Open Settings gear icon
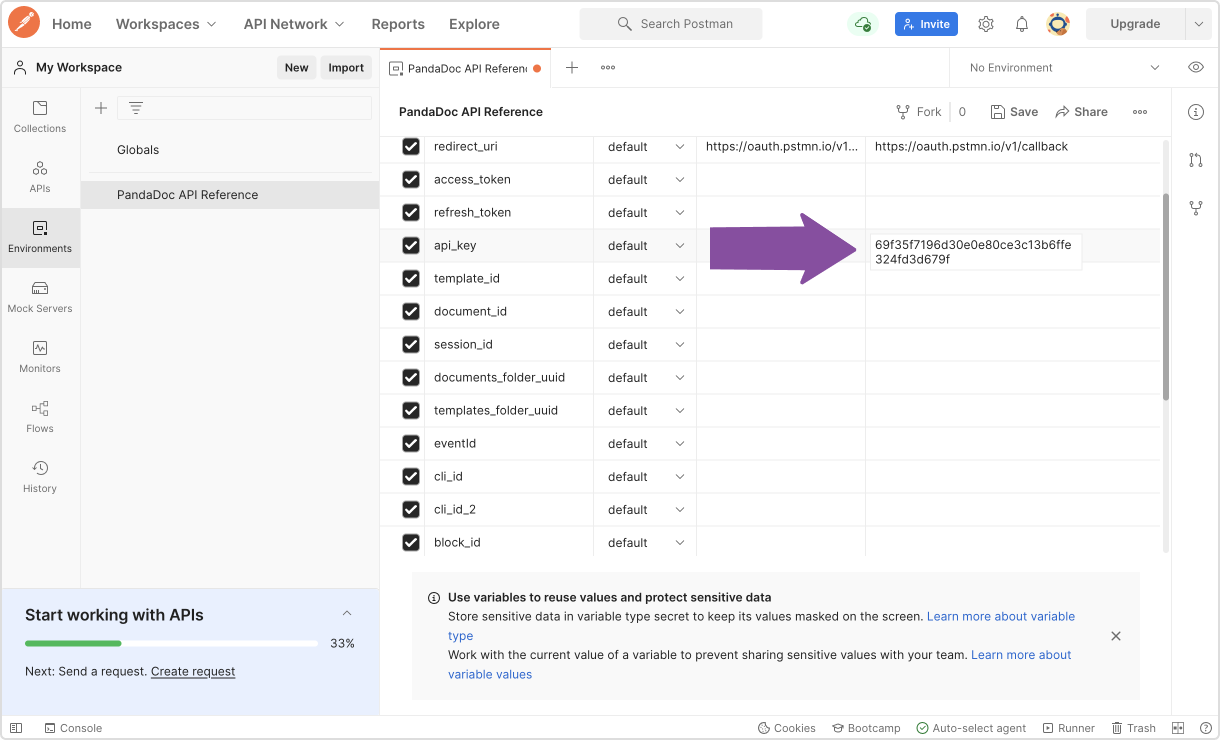The image size is (1220, 740). coord(986,24)
